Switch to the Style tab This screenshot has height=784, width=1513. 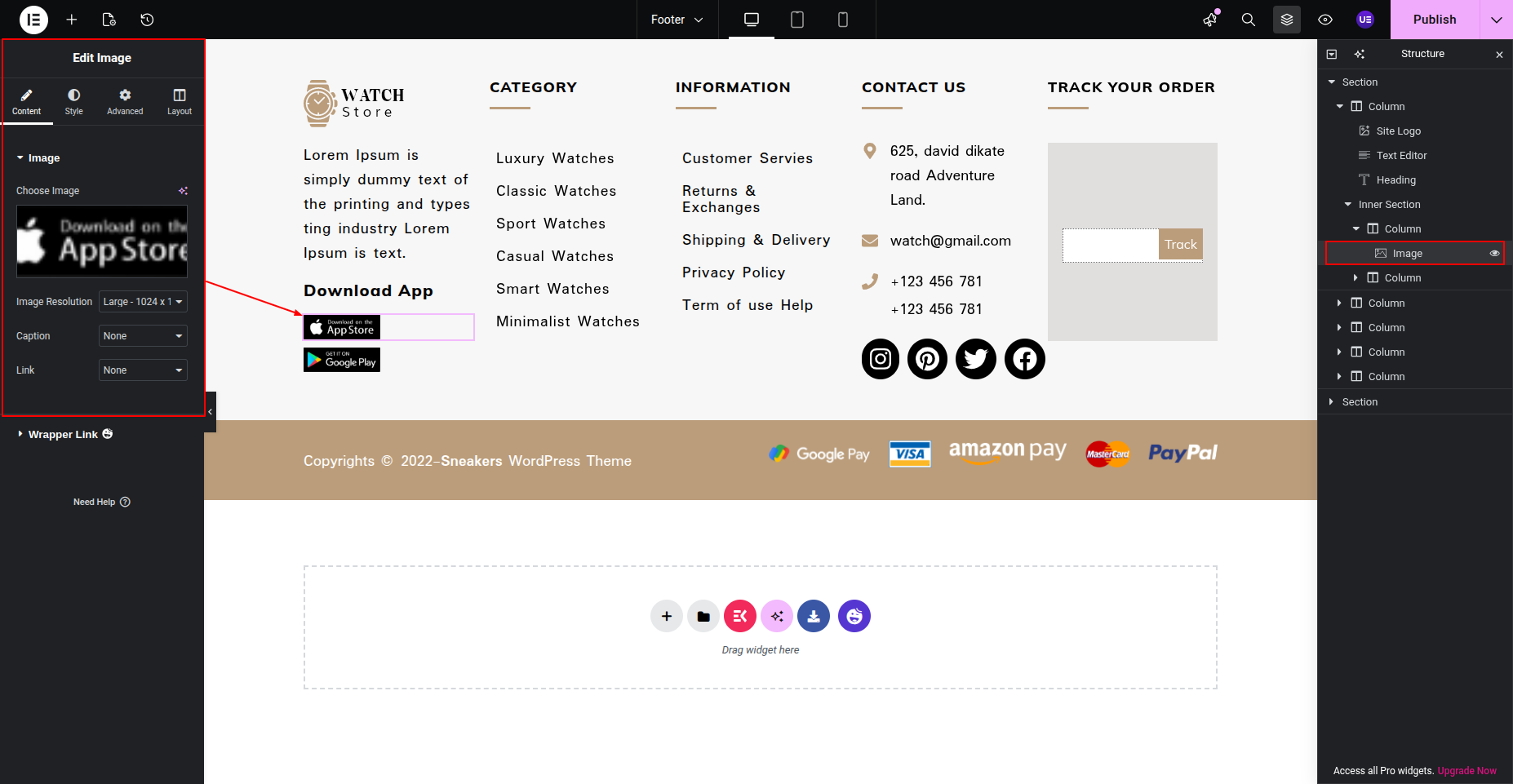(x=73, y=102)
